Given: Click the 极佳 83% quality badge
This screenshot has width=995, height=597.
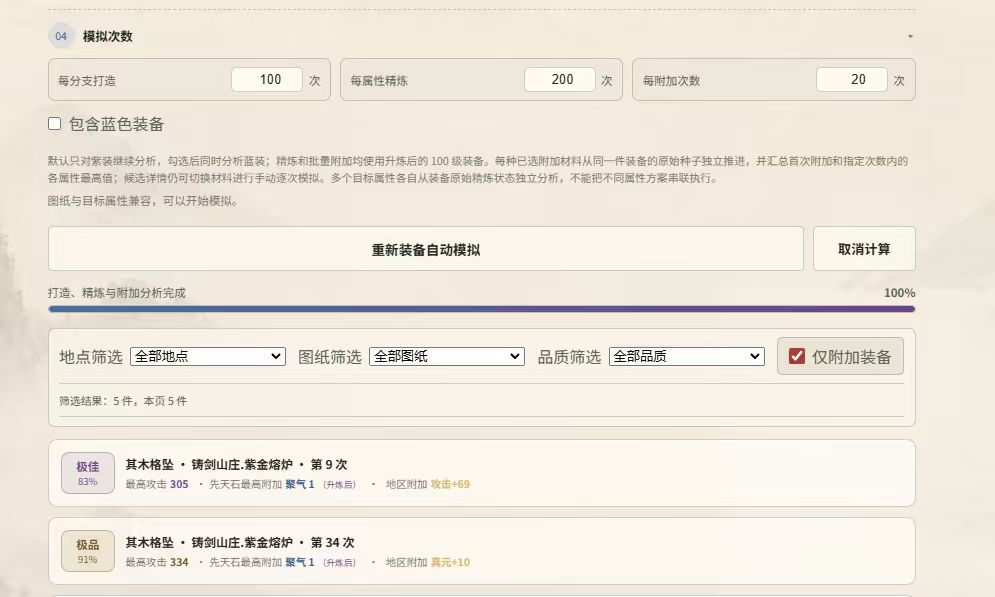Looking at the screenshot, I should click(88, 473).
